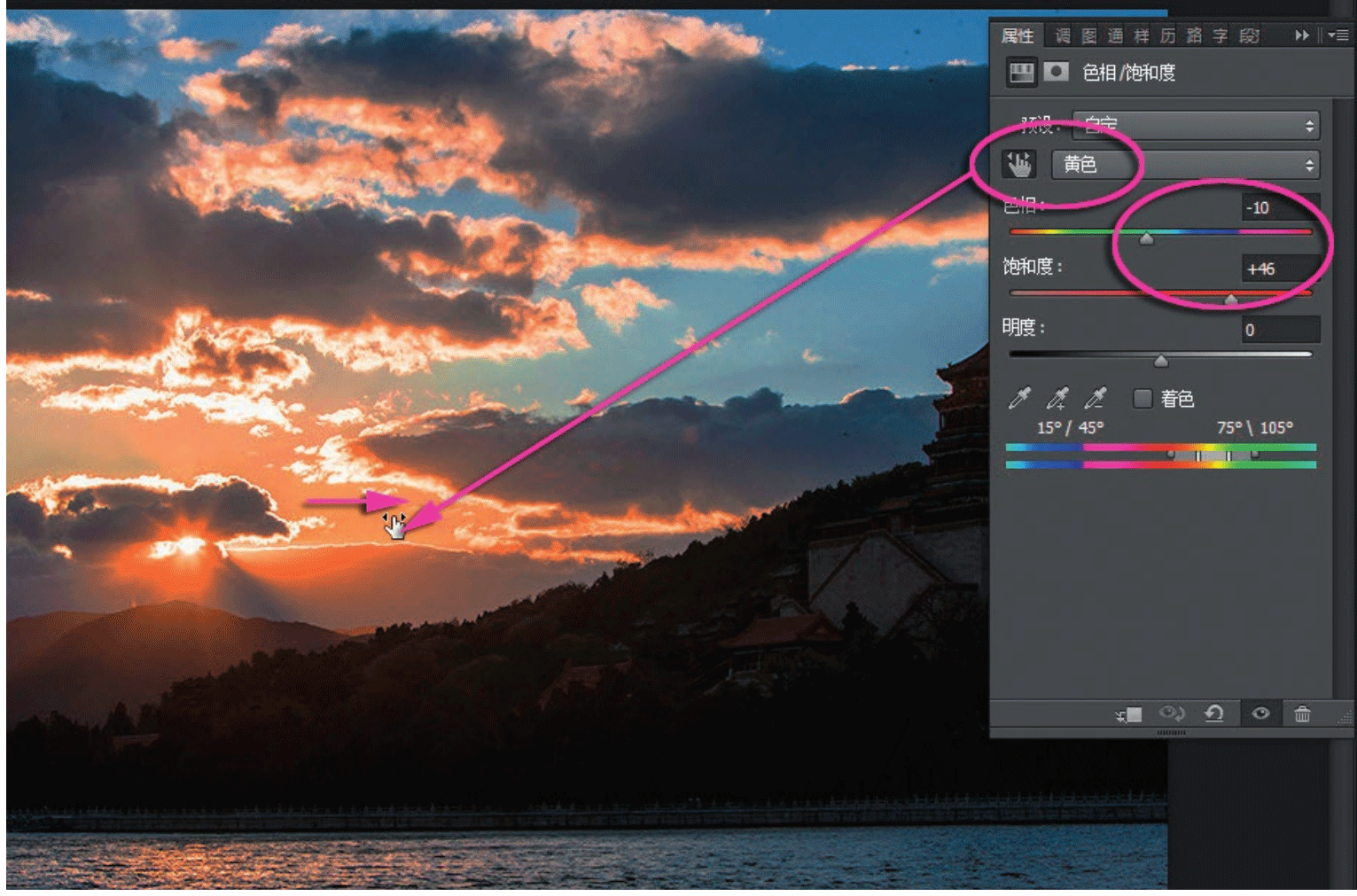The height and width of the screenshot is (896, 1357).
Task: Toggle adjustment layer visibility eye
Action: tap(1260, 713)
